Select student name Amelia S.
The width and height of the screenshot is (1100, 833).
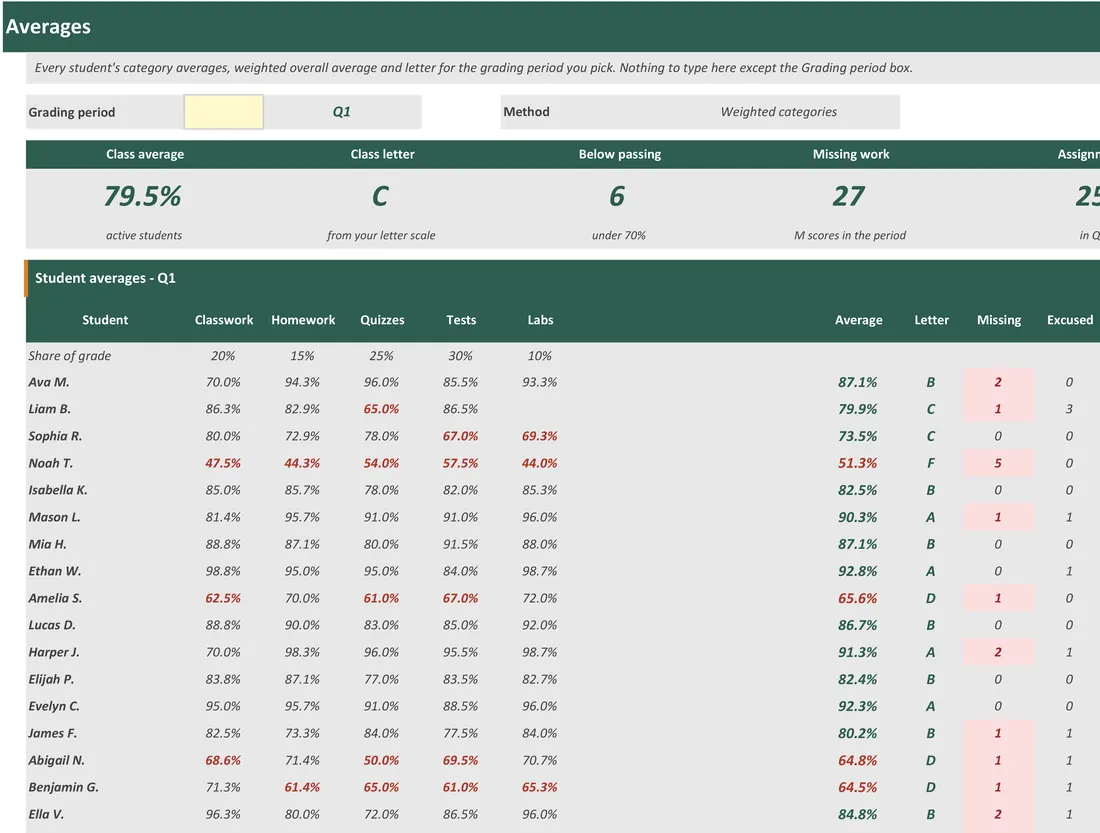click(x=55, y=599)
